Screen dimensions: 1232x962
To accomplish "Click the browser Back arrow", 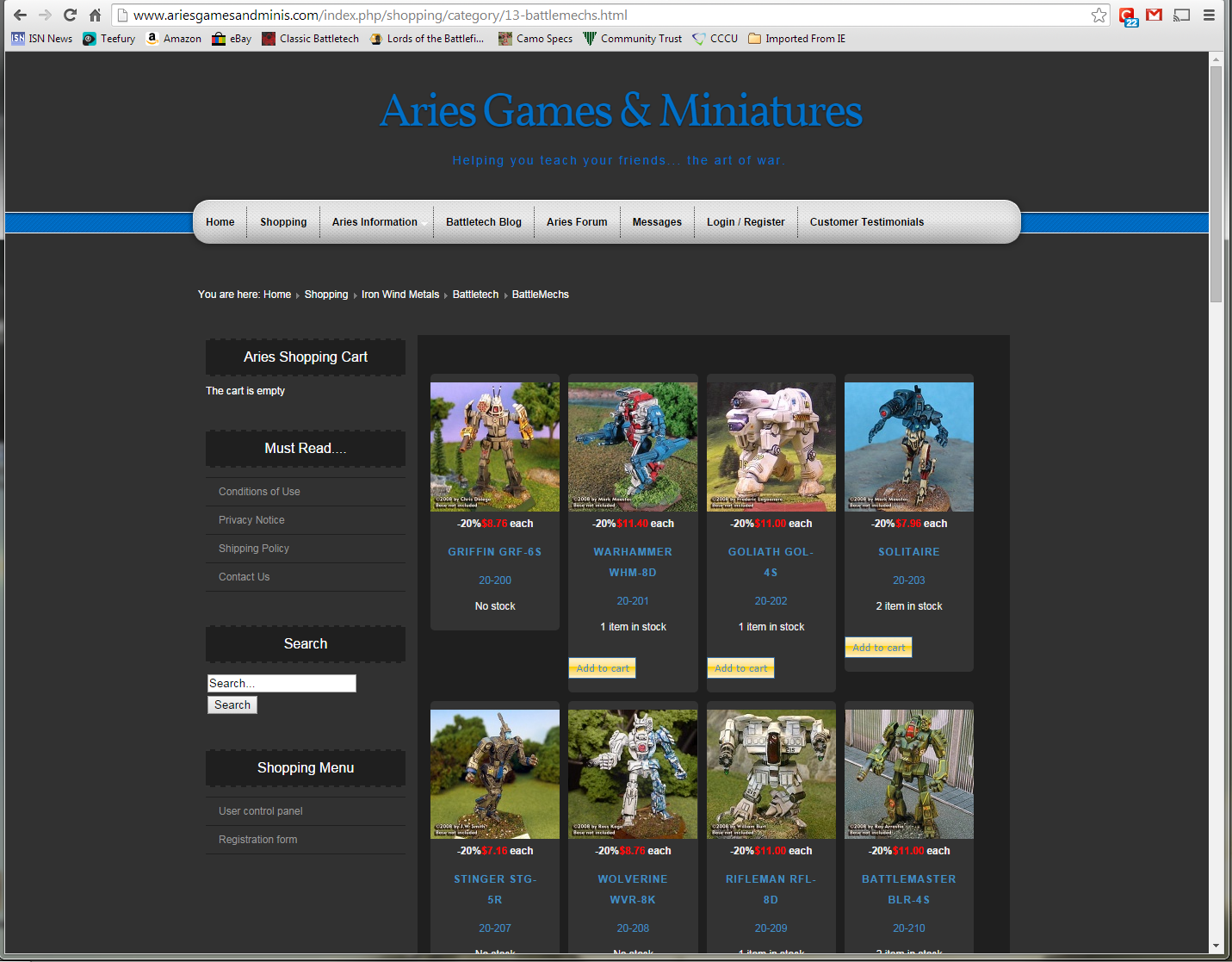I will click(20, 15).
